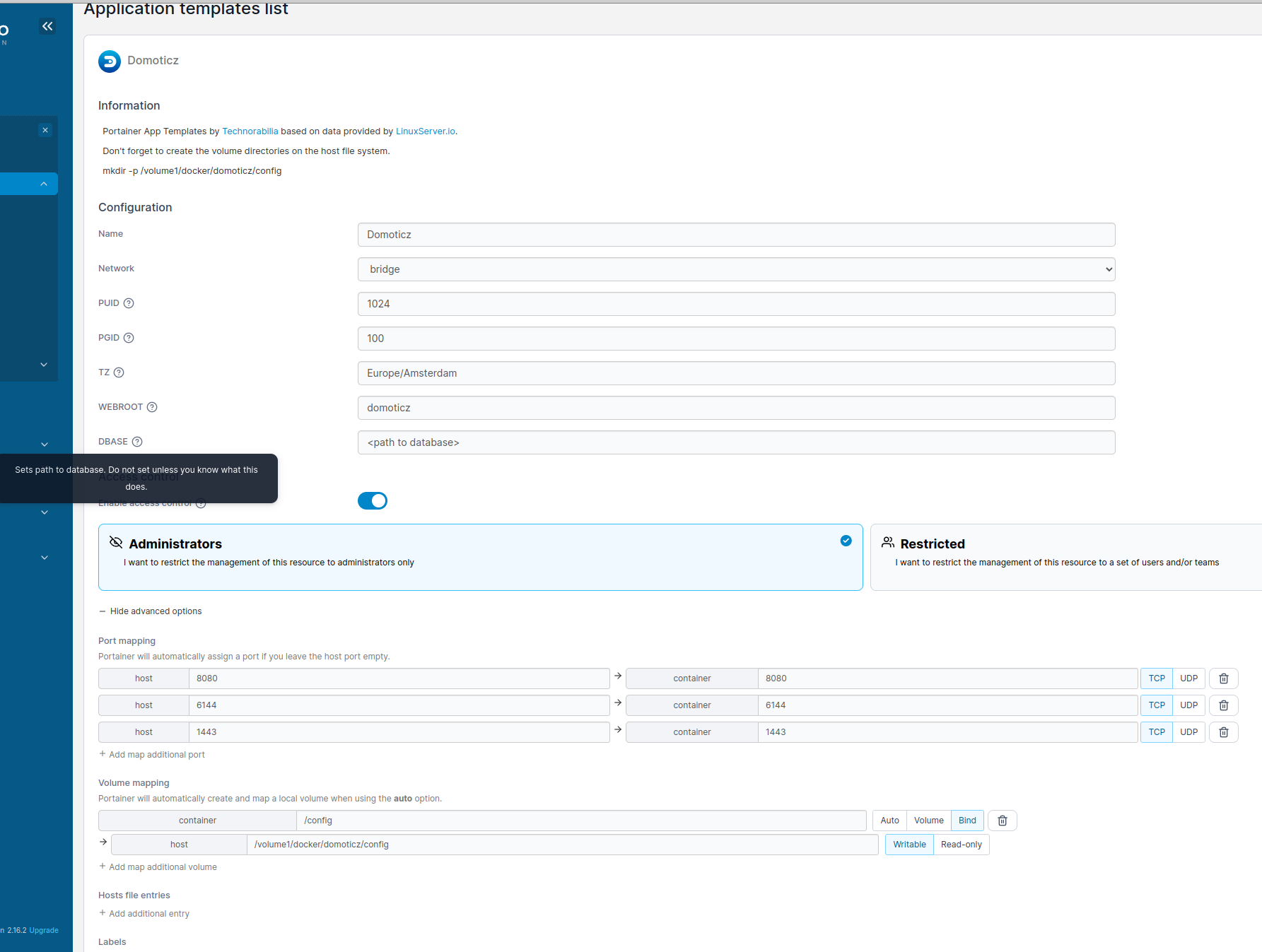Delete the 6144 port mapping row
The image size is (1262, 952).
(1224, 705)
